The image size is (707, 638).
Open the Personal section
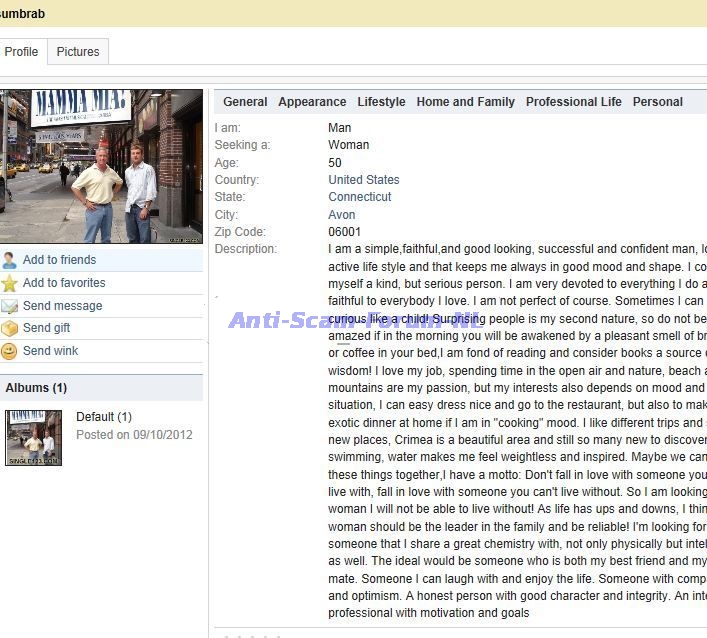click(x=657, y=102)
